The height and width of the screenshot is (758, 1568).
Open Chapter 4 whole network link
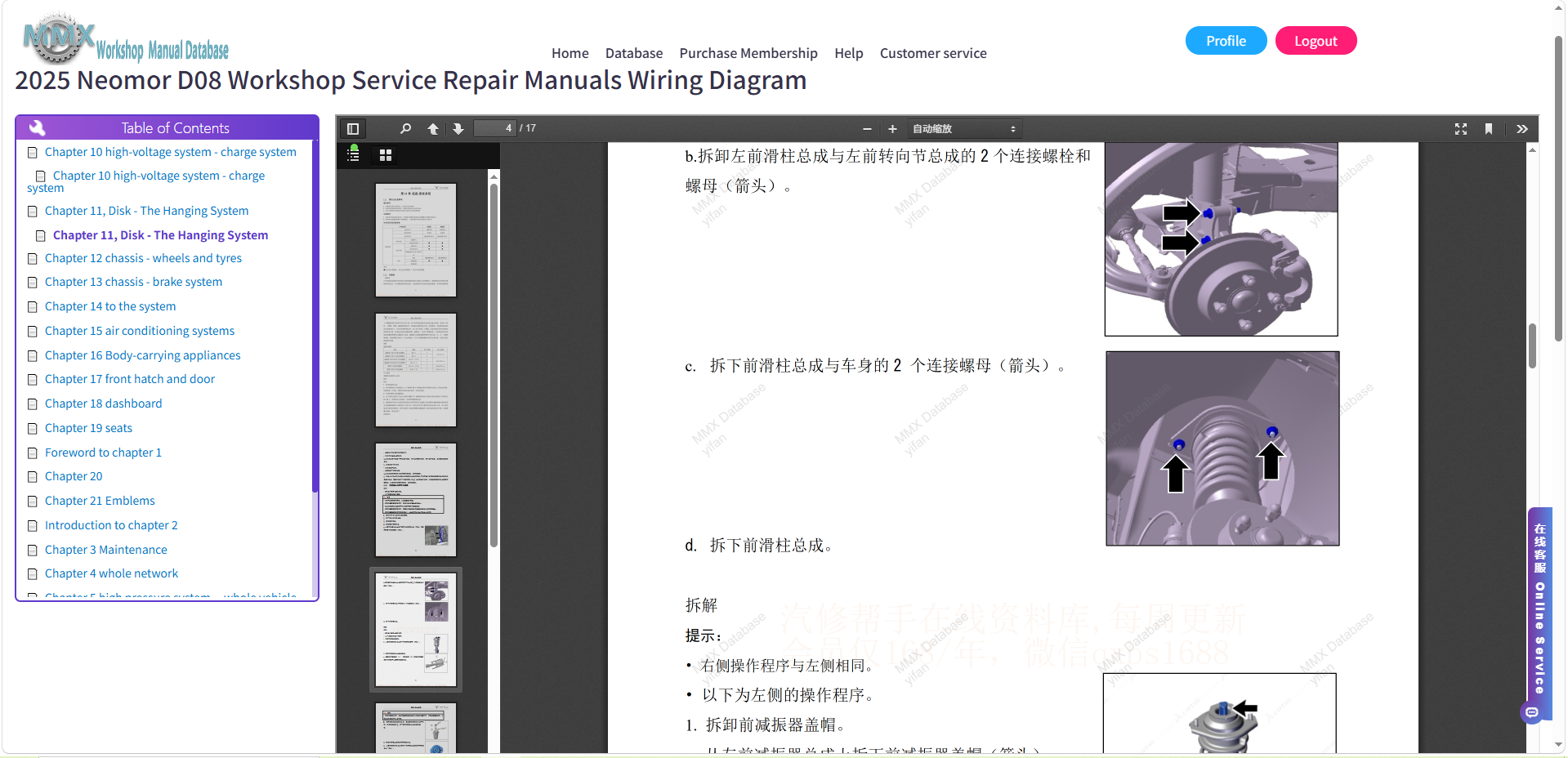(111, 573)
